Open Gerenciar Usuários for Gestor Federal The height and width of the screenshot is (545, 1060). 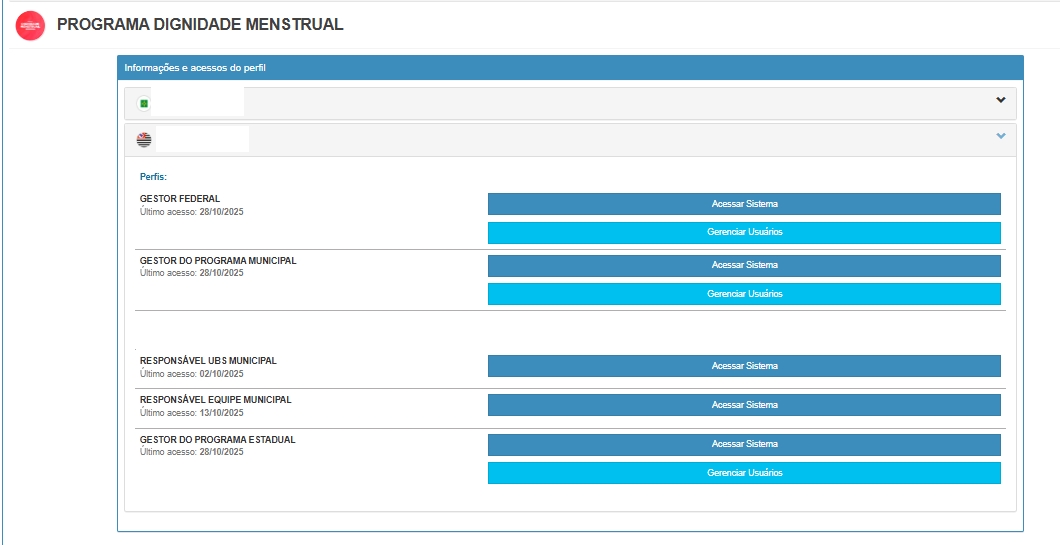pyautogui.click(x=744, y=232)
